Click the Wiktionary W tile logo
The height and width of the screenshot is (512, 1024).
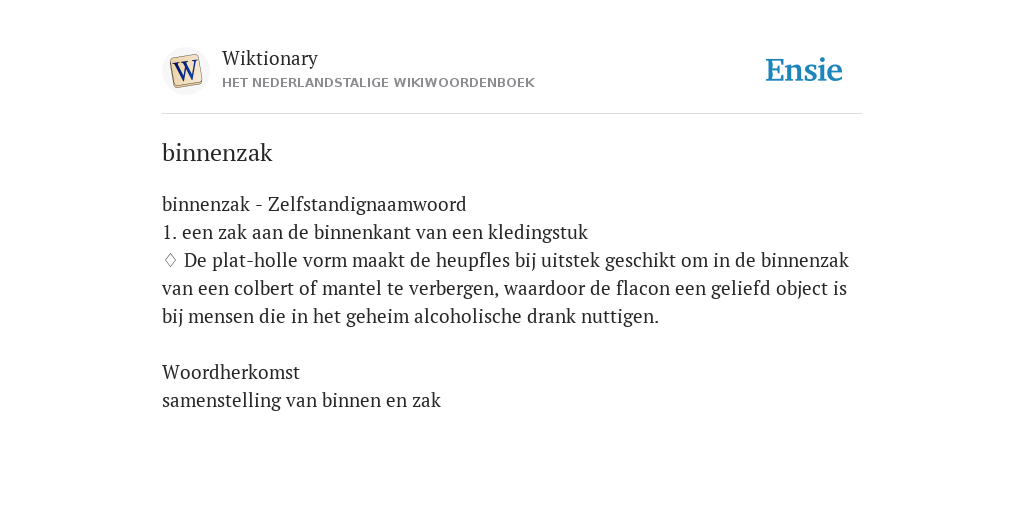click(185, 71)
